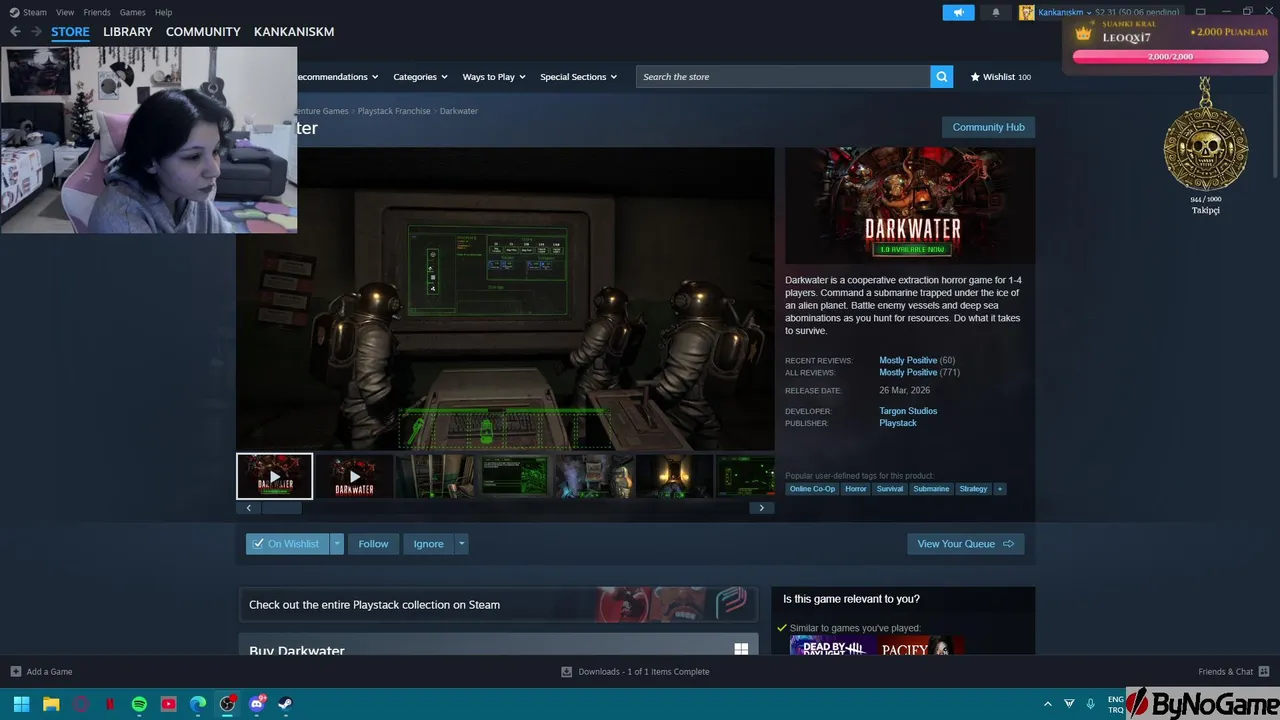Viewport: 1280px width, 720px height.
Task: Click the Wishlist star icon
Action: pos(975,77)
